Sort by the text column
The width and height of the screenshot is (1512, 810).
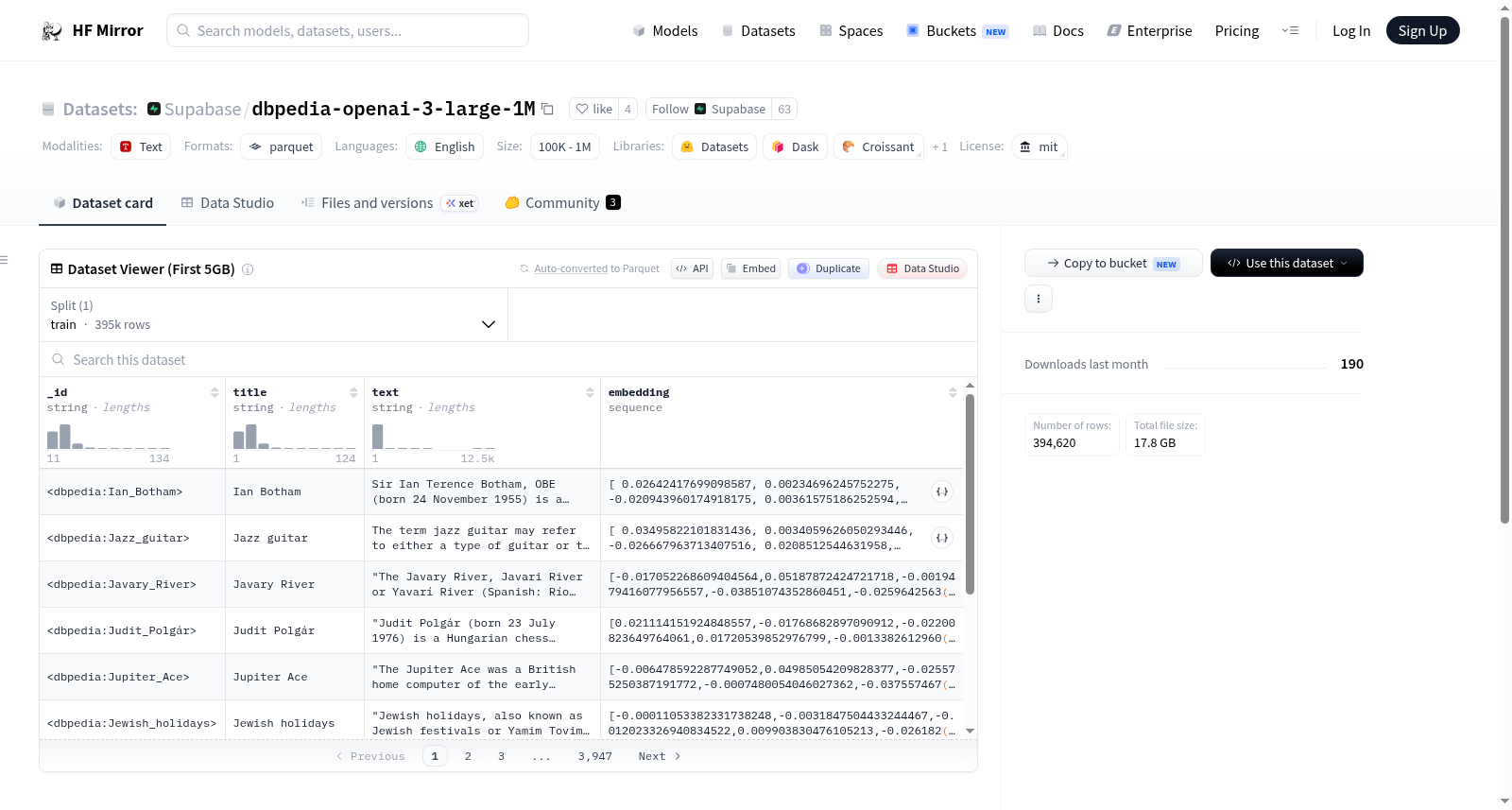pos(590,392)
